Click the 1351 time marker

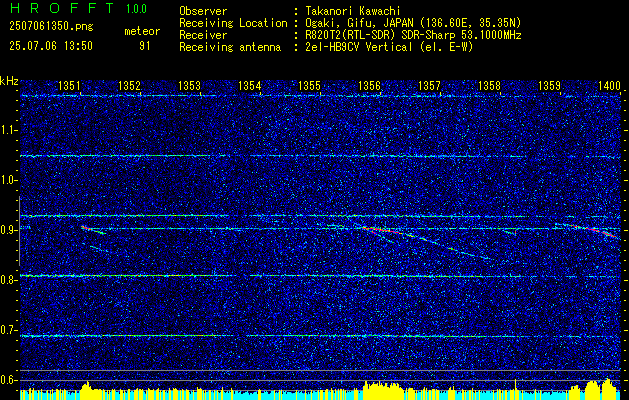tap(69, 85)
